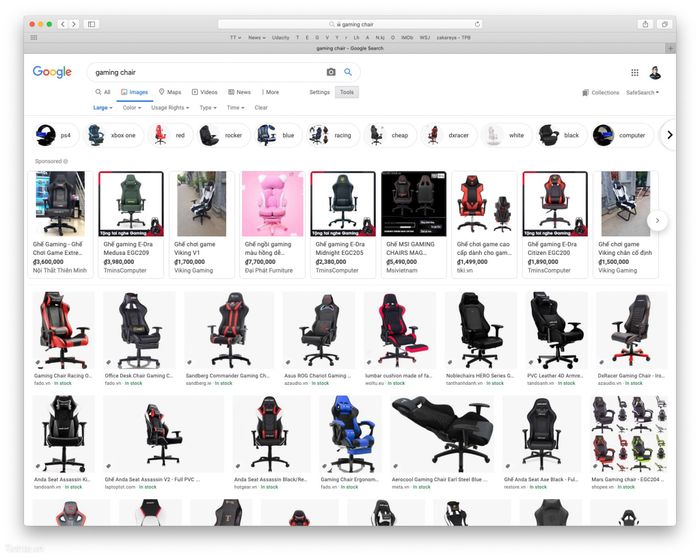Open the Color filter dropdown
The height and width of the screenshot is (557, 700).
131,107
